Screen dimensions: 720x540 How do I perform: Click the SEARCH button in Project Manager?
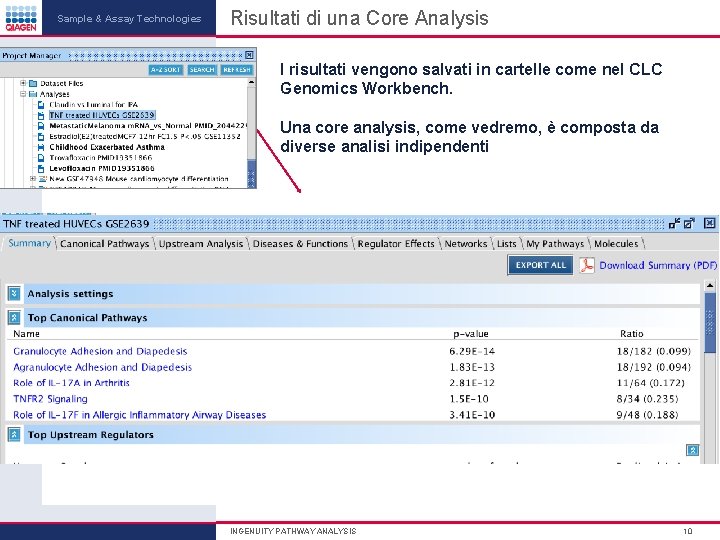coord(202,70)
